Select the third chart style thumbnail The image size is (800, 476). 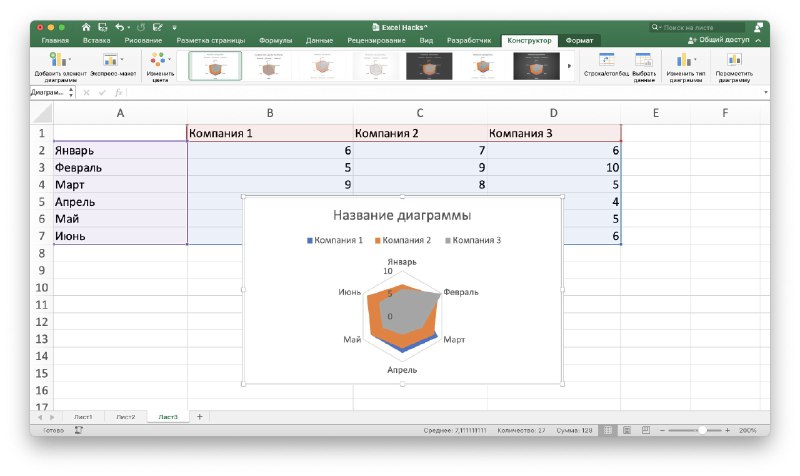tap(321, 66)
